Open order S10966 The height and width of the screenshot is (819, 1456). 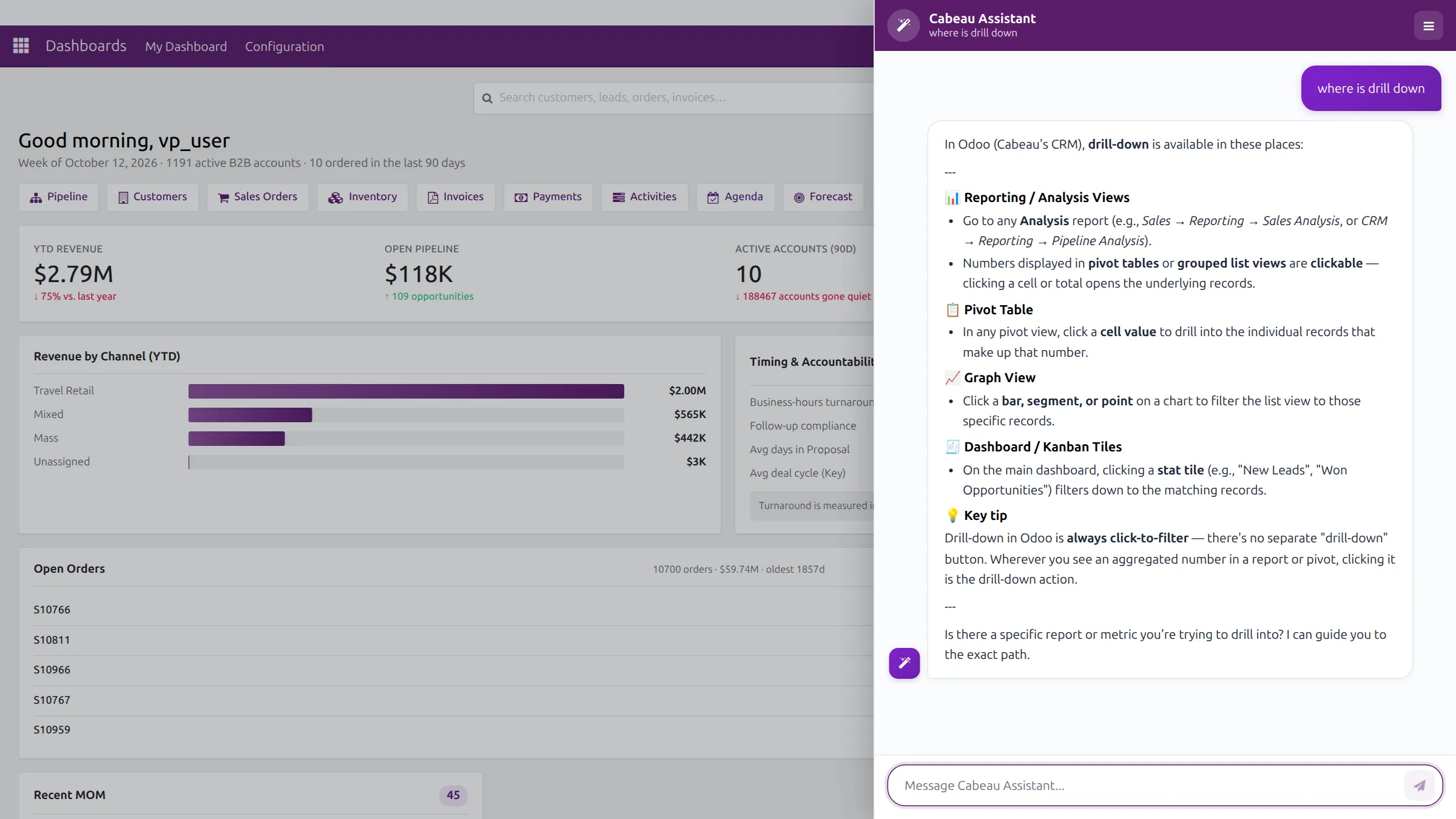click(52, 670)
